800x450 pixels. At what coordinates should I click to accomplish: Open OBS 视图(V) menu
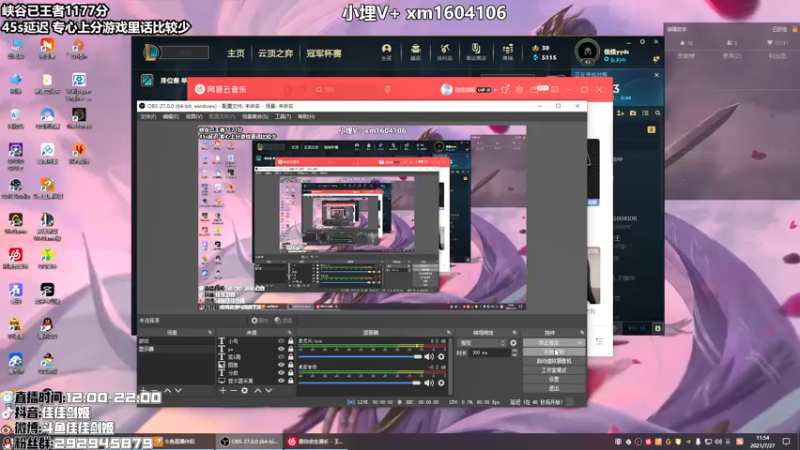point(193,117)
